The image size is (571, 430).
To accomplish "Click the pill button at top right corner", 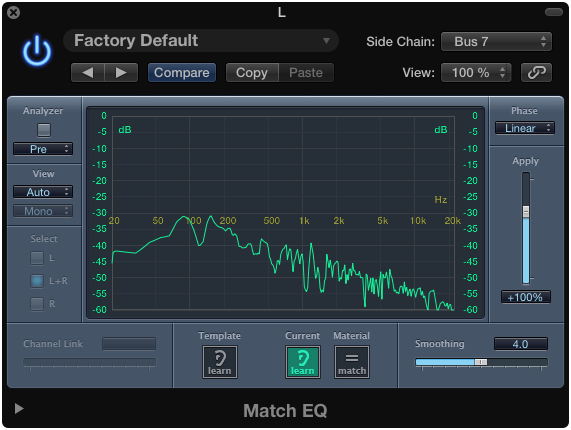I will [554, 12].
